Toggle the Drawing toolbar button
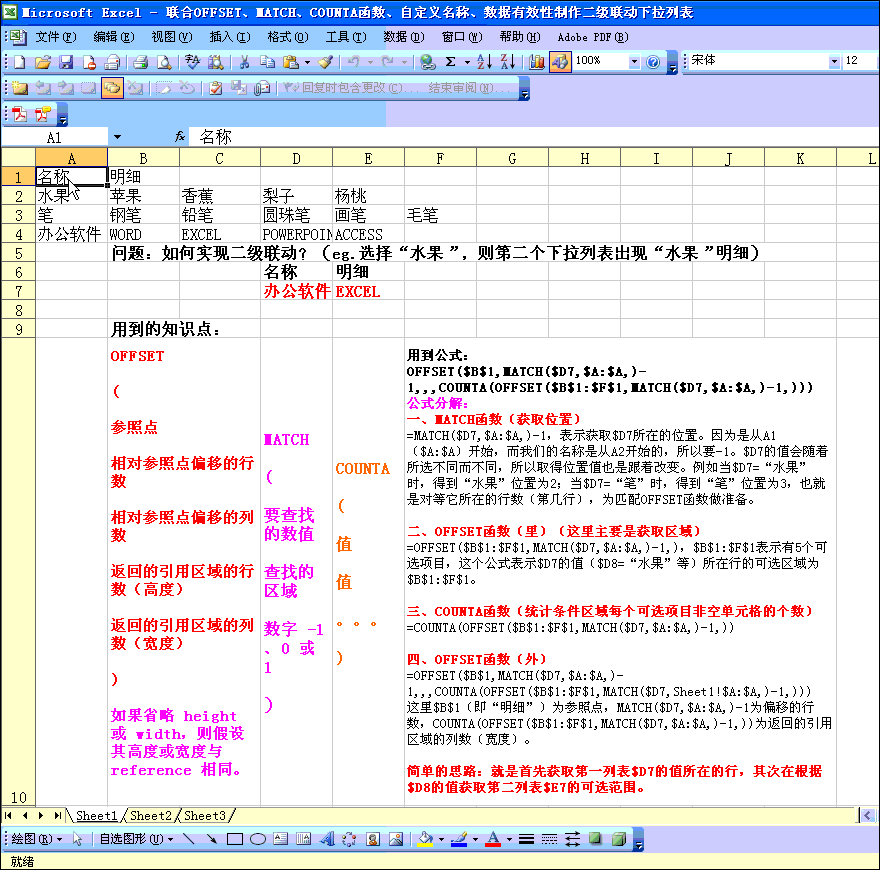Screen dimensions: 880x870 559,62
